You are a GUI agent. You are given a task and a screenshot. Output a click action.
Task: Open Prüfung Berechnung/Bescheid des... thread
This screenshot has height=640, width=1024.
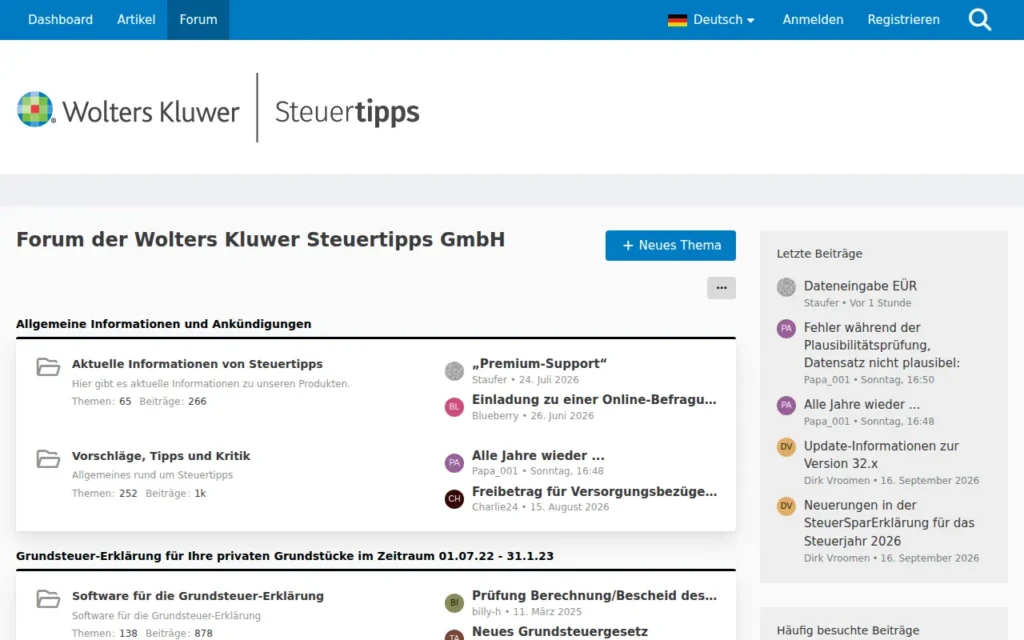[594, 595]
